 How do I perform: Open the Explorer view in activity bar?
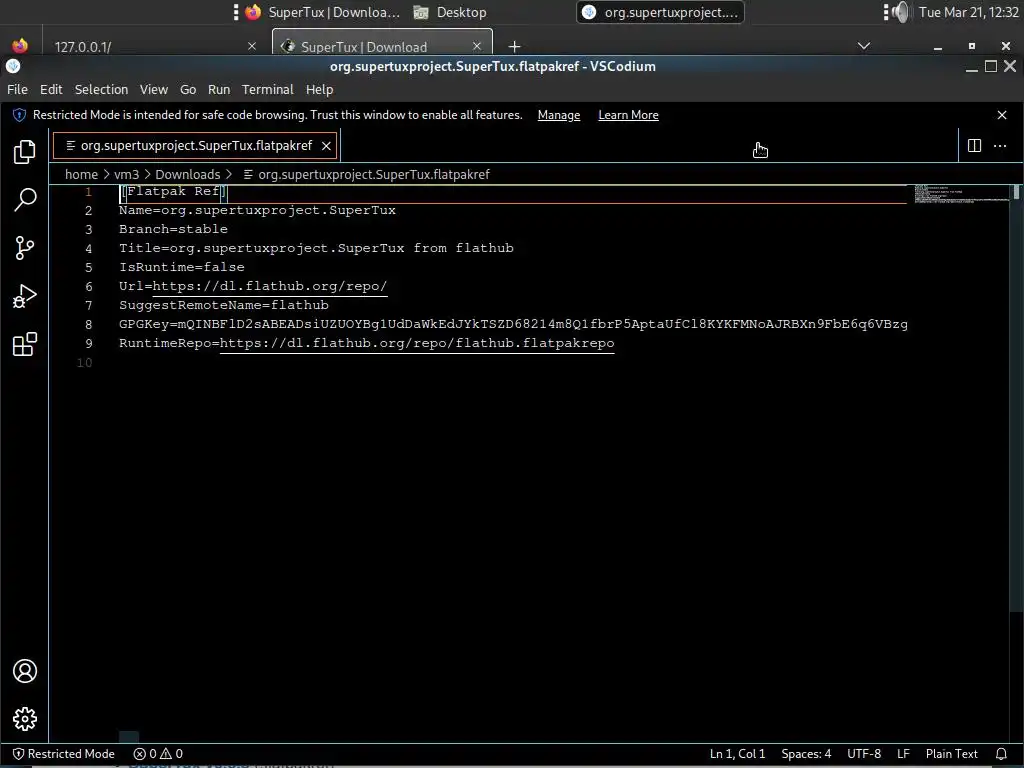pos(24,152)
